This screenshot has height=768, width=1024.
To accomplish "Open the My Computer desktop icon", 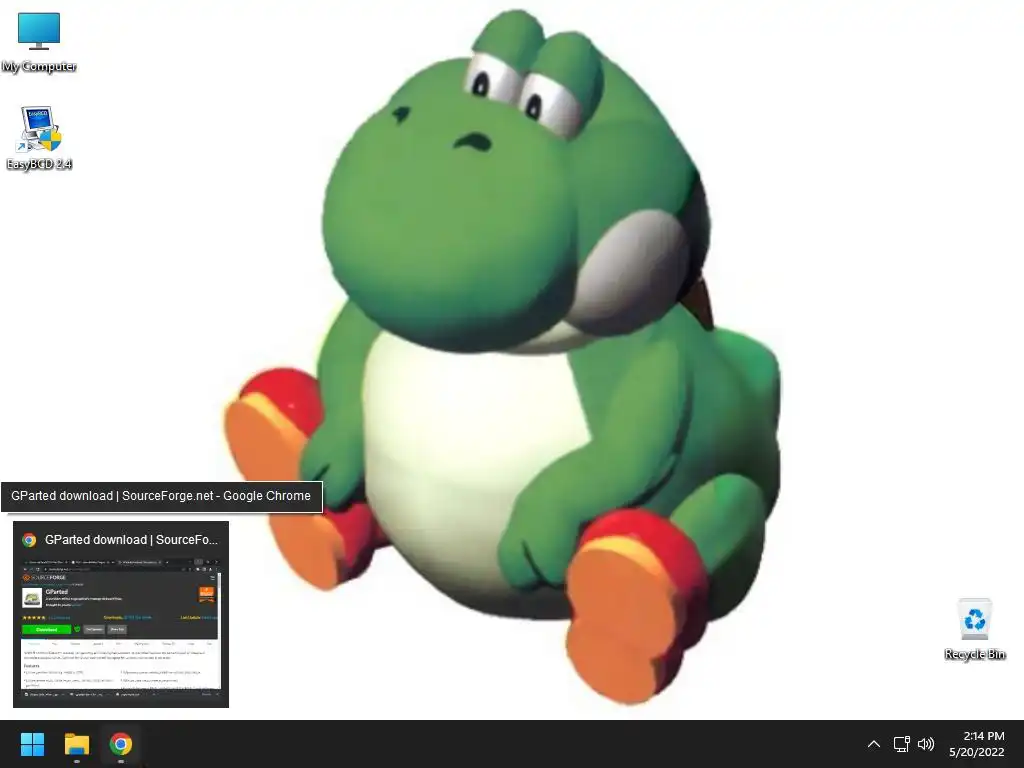I will pyautogui.click(x=39, y=41).
